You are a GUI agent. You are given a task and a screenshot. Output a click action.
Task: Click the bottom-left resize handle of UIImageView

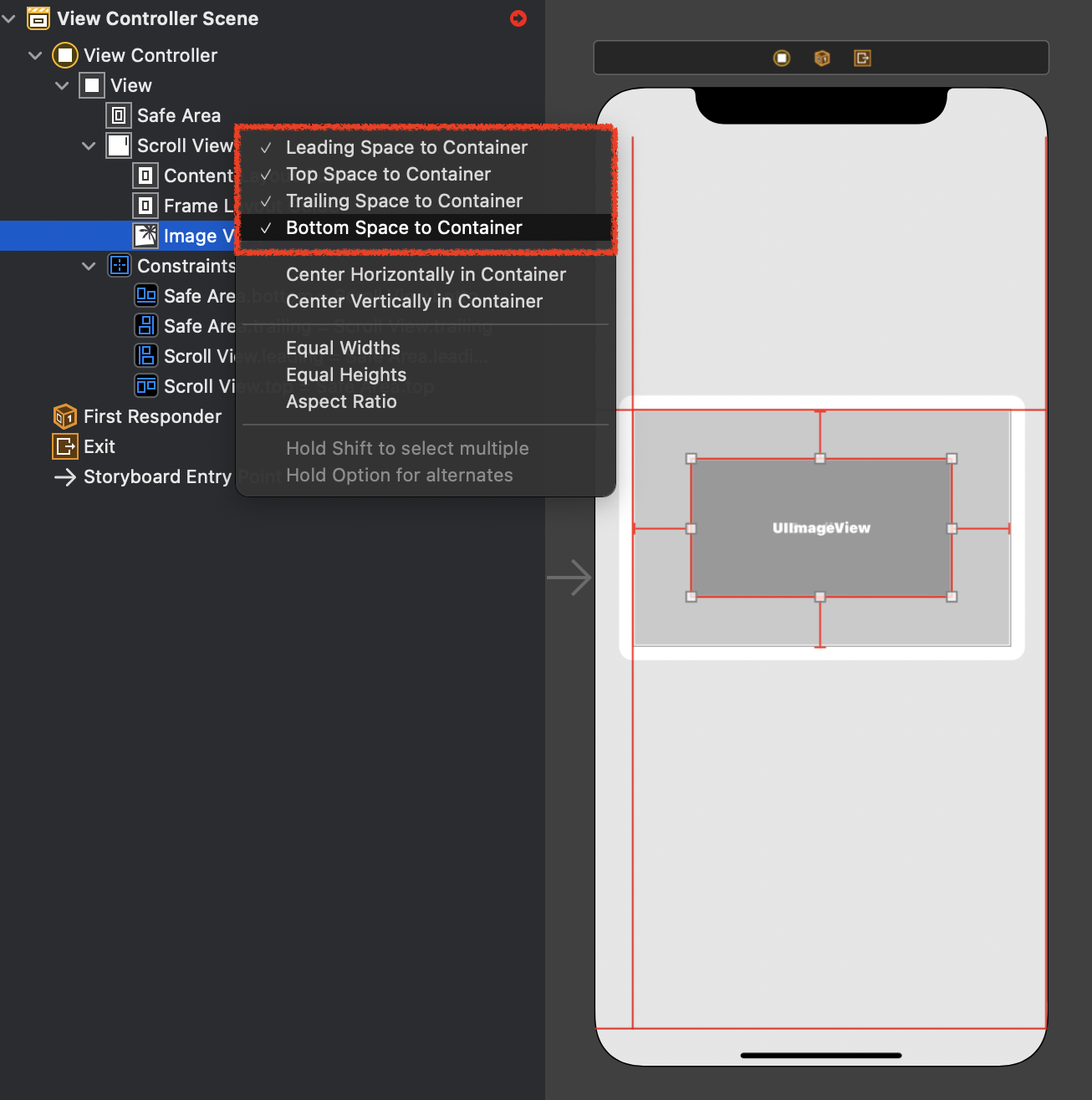tap(691, 597)
